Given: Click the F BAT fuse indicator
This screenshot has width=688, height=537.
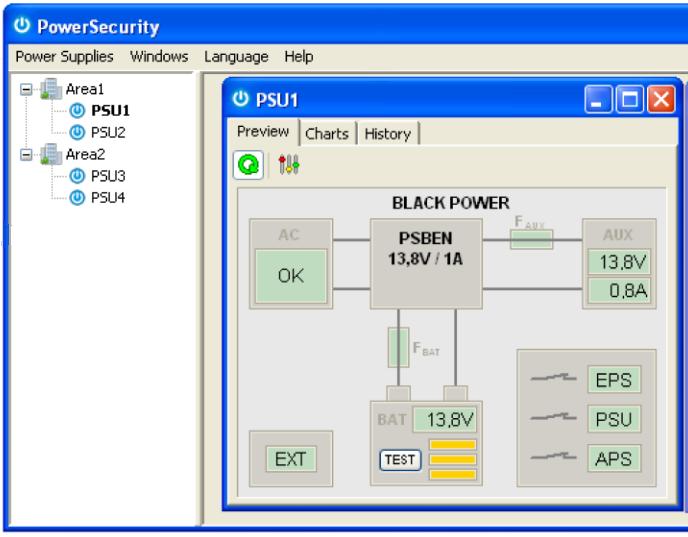Looking at the screenshot, I should tap(398, 347).
